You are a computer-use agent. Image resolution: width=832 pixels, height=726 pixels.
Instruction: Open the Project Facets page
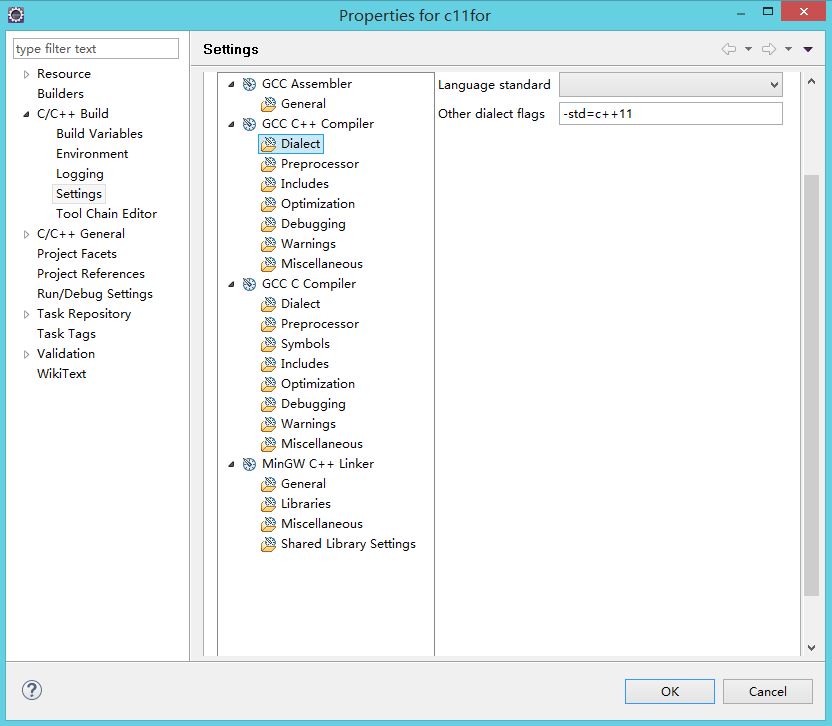[76, 254]
